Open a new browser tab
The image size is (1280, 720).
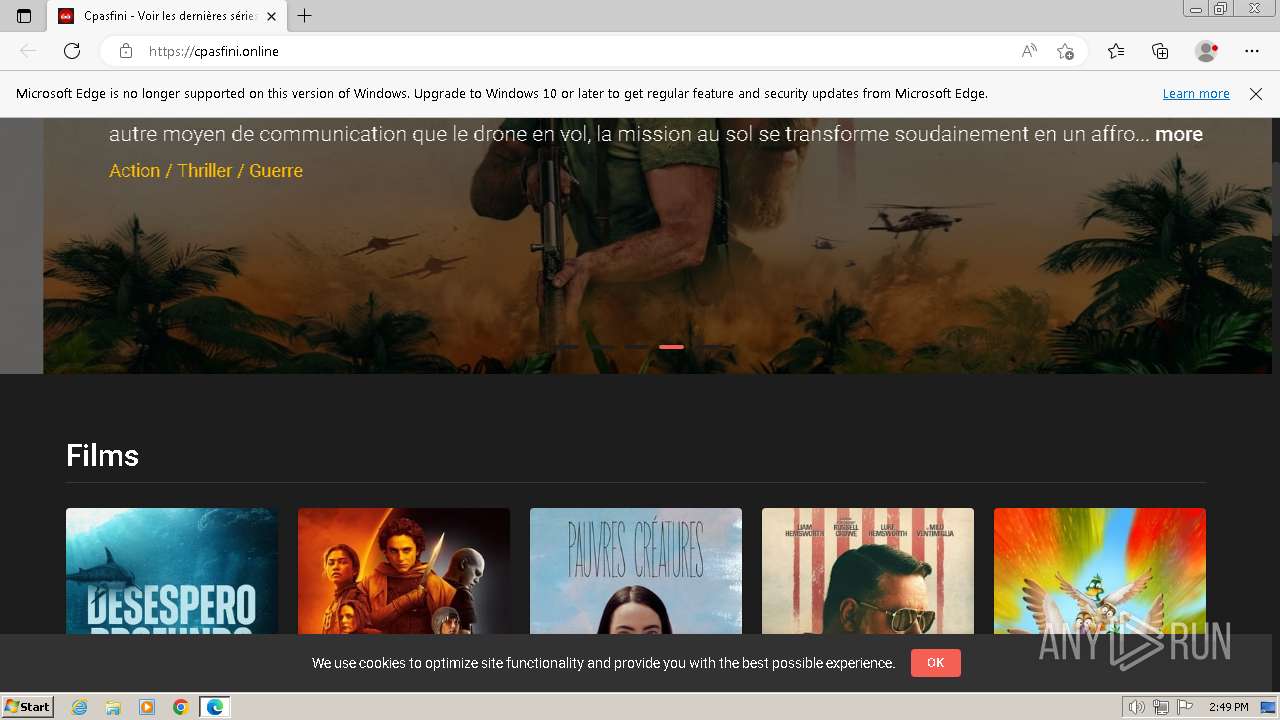point(305,16)
